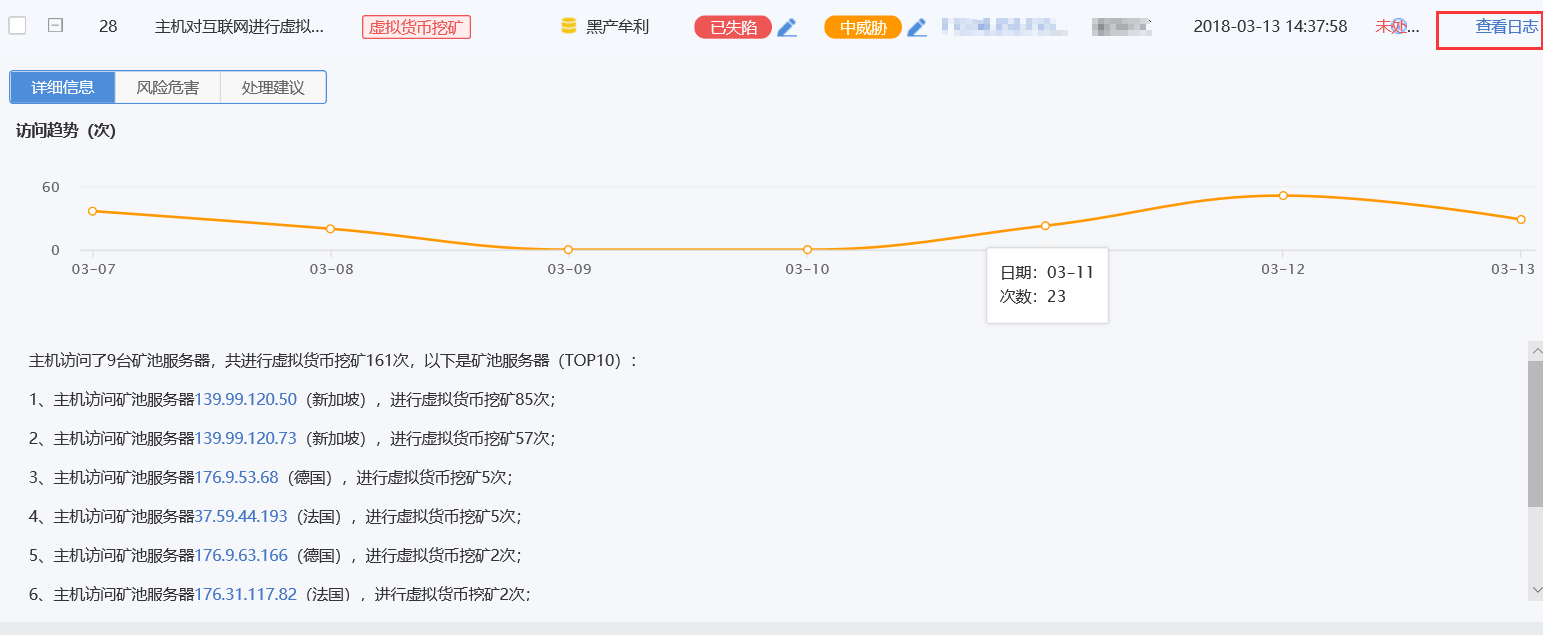Click the server list scrollbar thumb

click(x=1535, y=434)
